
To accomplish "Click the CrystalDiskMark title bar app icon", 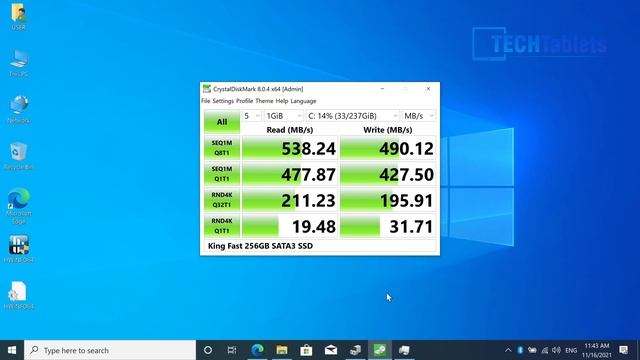I will tap(207, 89).
